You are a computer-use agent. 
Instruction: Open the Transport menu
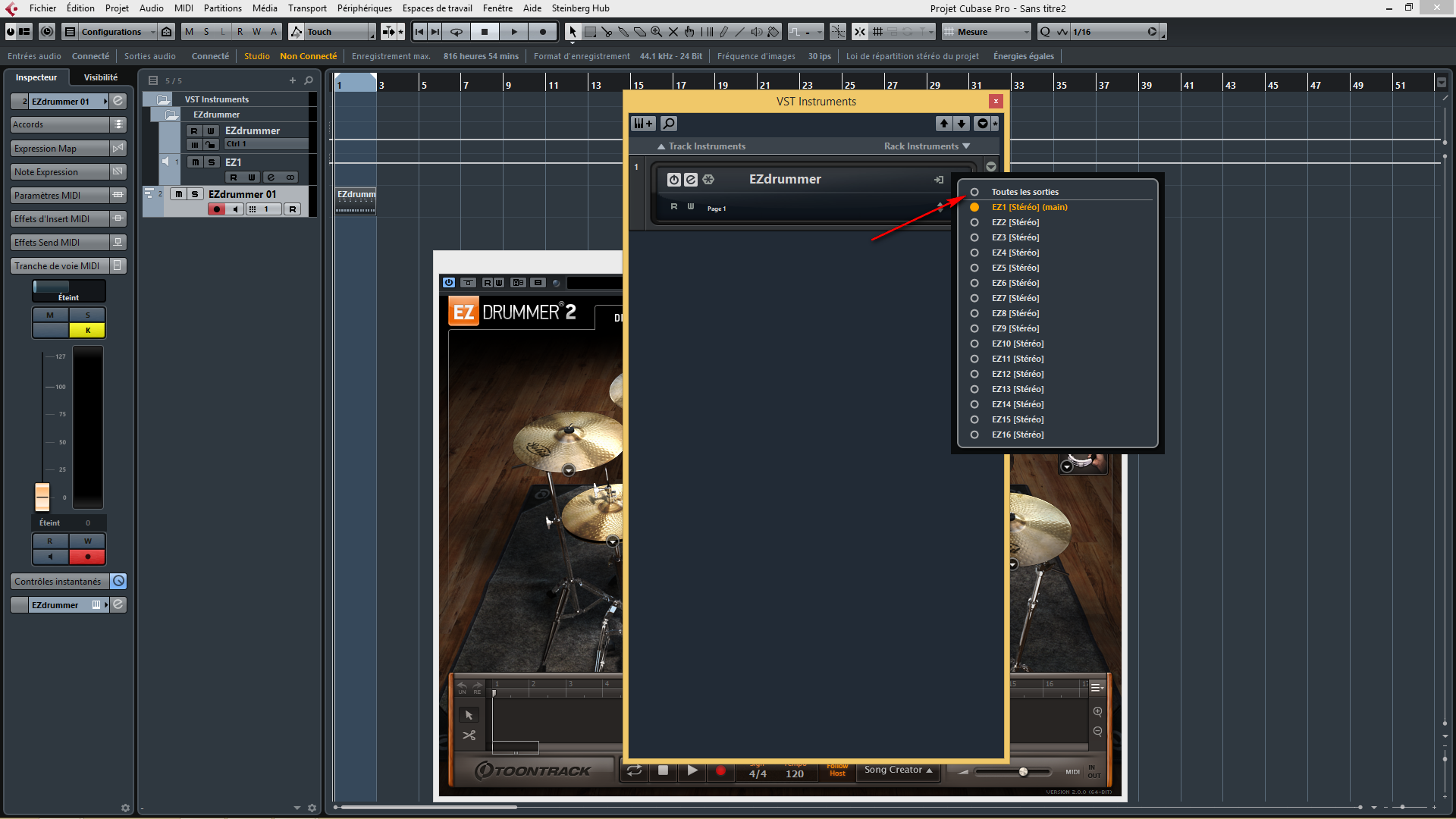pos(307,8)
